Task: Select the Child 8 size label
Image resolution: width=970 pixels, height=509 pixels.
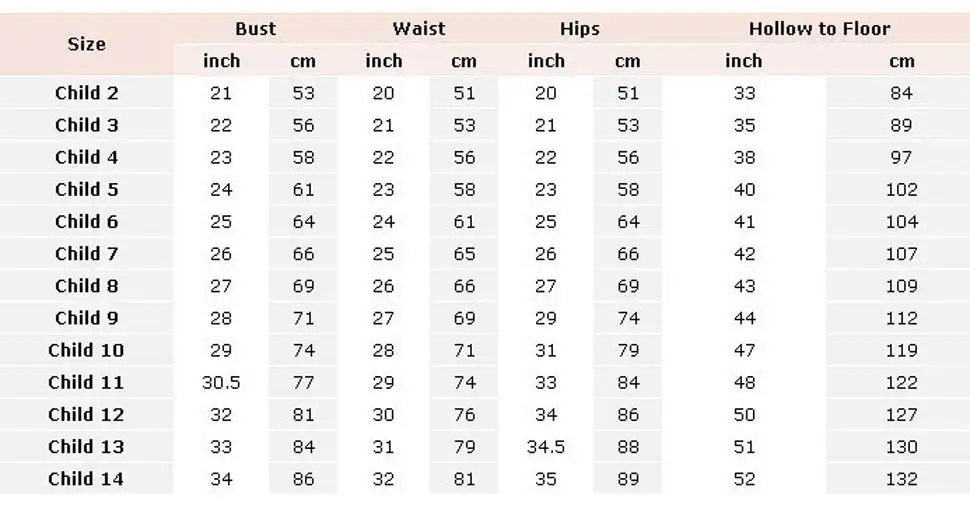Action: click(x=87, y=286)
